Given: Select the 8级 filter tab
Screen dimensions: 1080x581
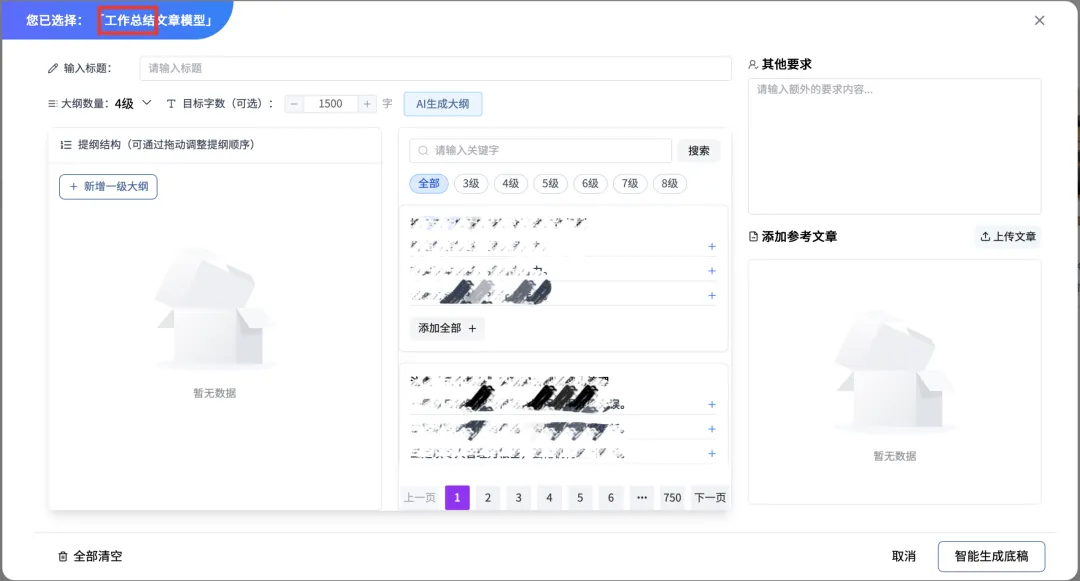Looking at the screenshot, I should pyautogui.click(x=669, y=184).
